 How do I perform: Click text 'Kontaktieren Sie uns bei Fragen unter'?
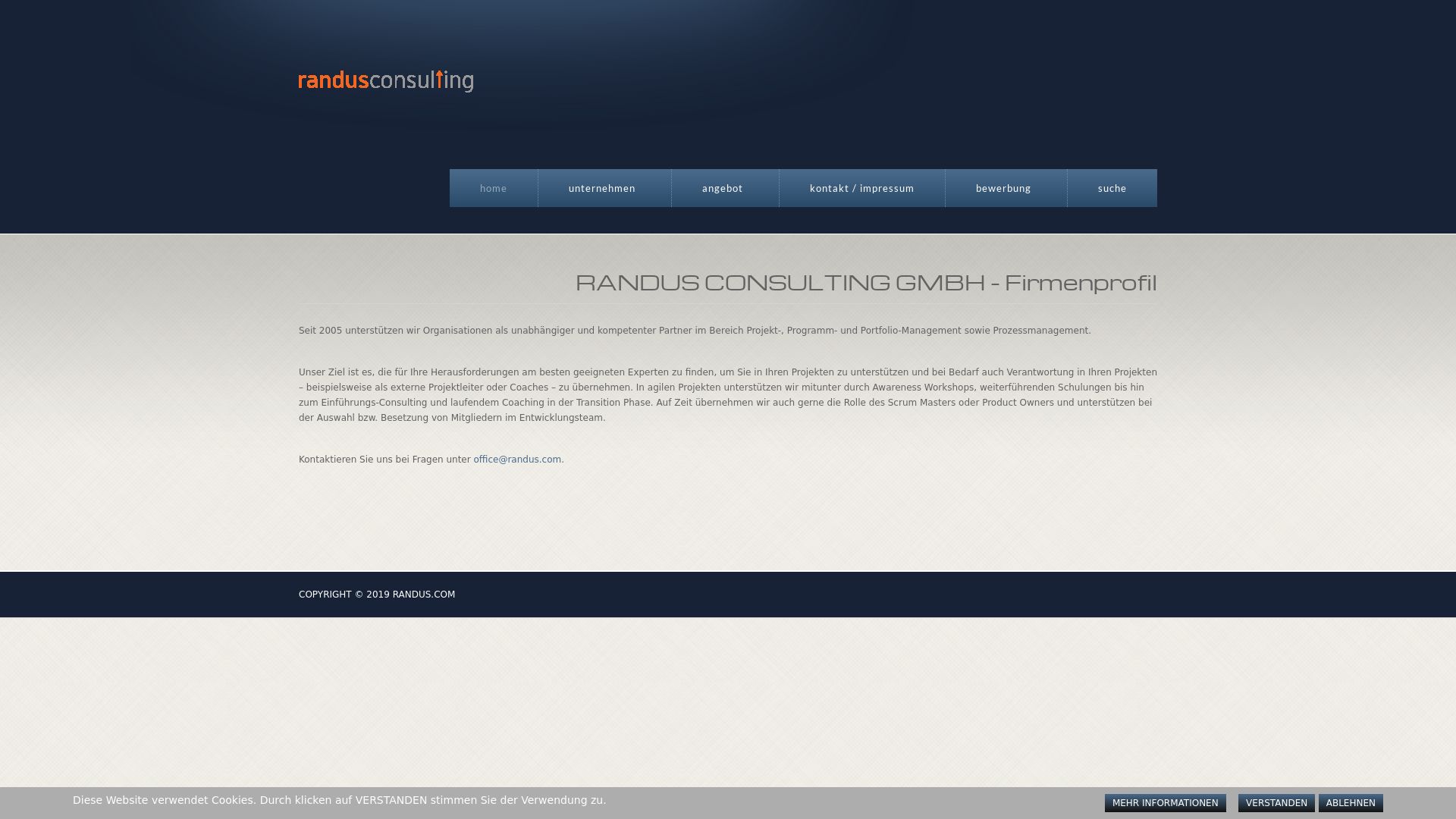tap(384, 460)
